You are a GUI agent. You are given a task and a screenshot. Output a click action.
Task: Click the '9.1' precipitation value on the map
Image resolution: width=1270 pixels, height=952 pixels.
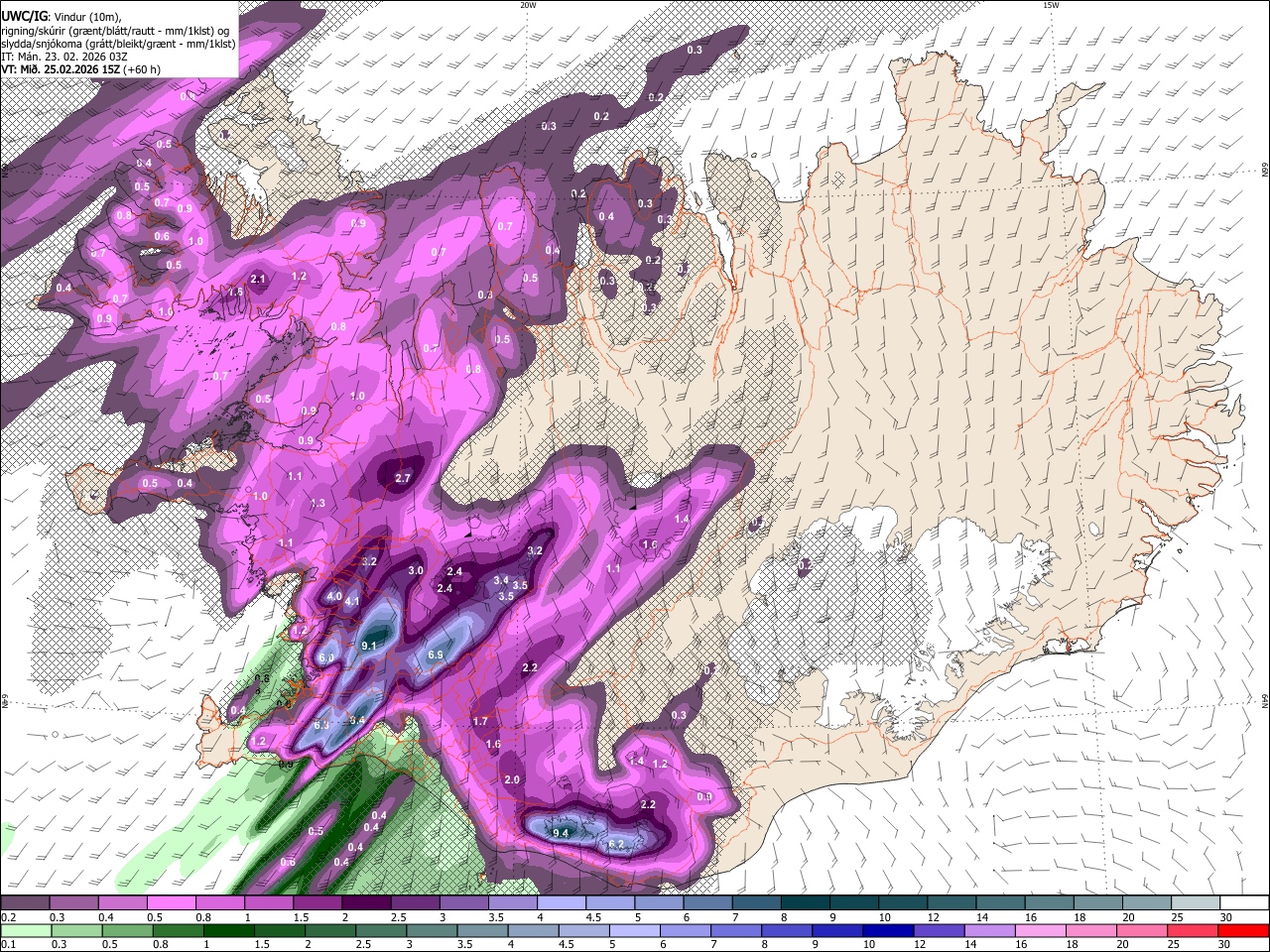370,646
